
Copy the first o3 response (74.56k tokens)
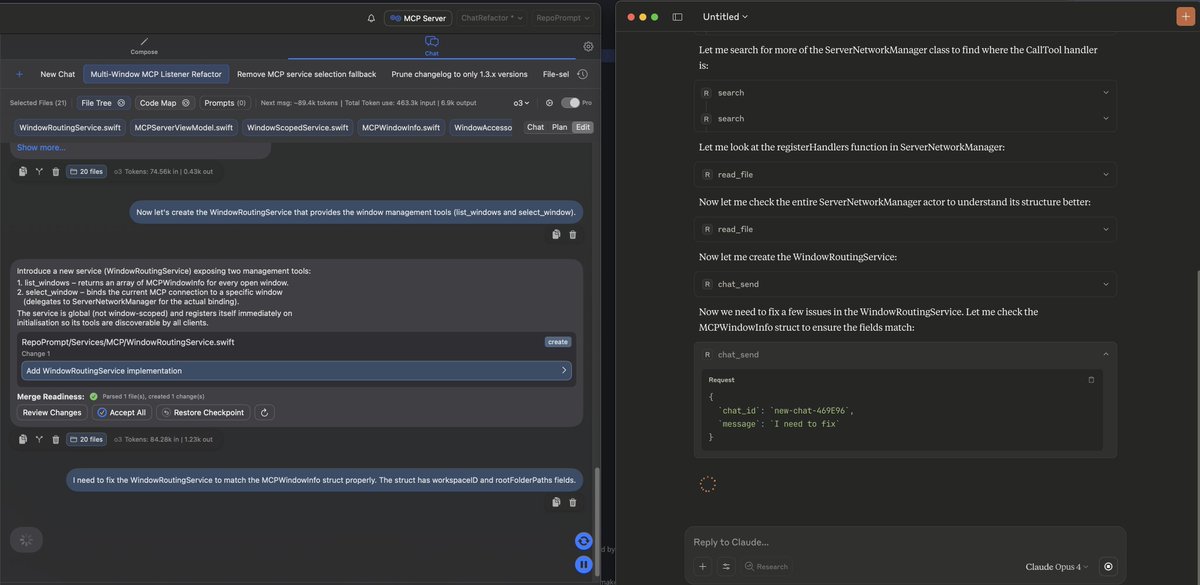[23, 171]
